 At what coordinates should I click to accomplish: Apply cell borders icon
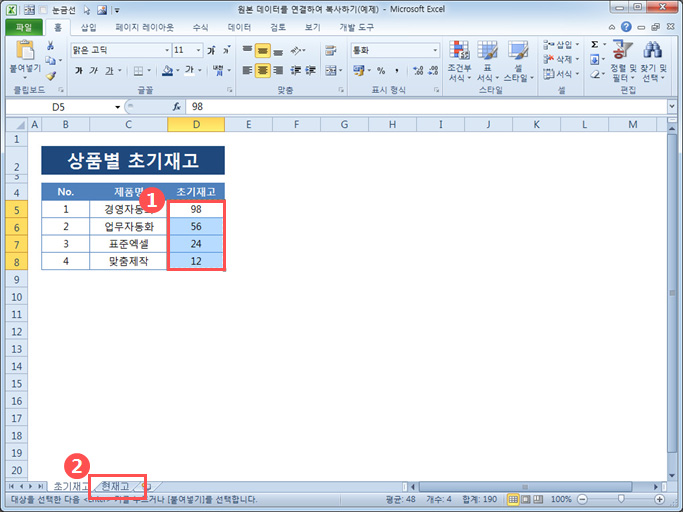139,71
